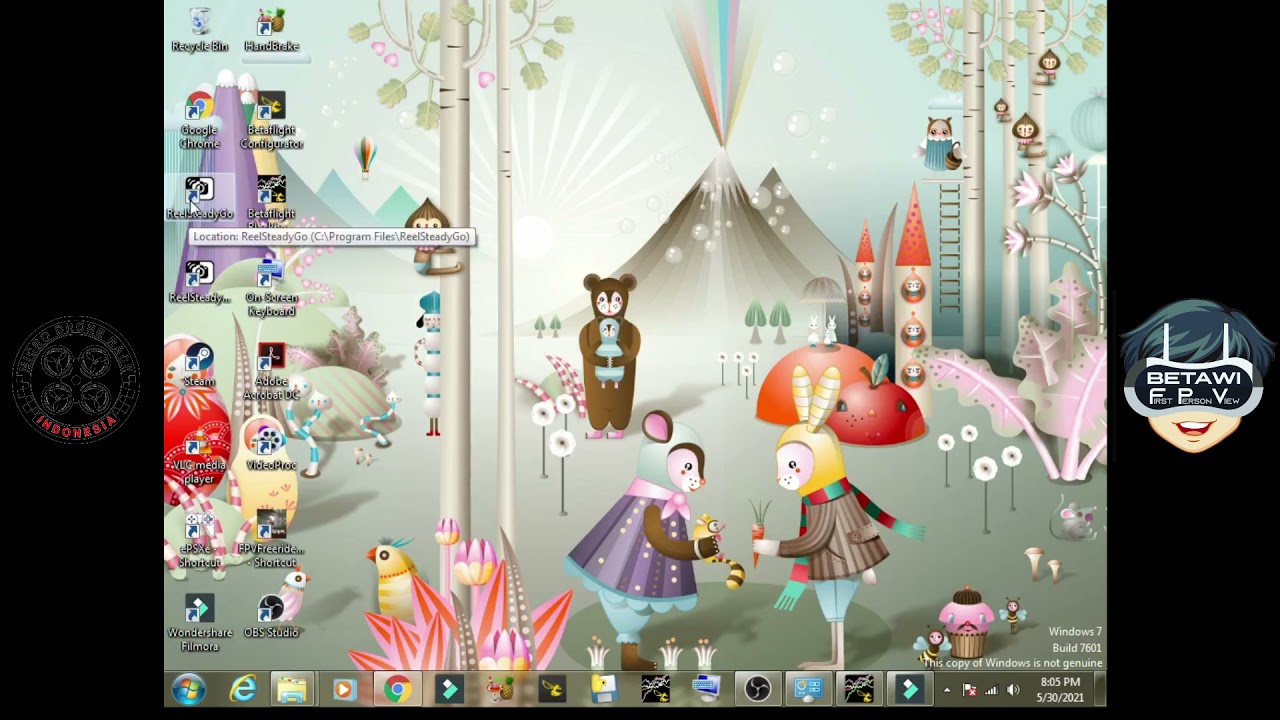The height and width of the screenshot is (720, 1280).
Task: Launch the HandBrake desktop shortcut
Action: pyautogui.click(x=271, y=31)
